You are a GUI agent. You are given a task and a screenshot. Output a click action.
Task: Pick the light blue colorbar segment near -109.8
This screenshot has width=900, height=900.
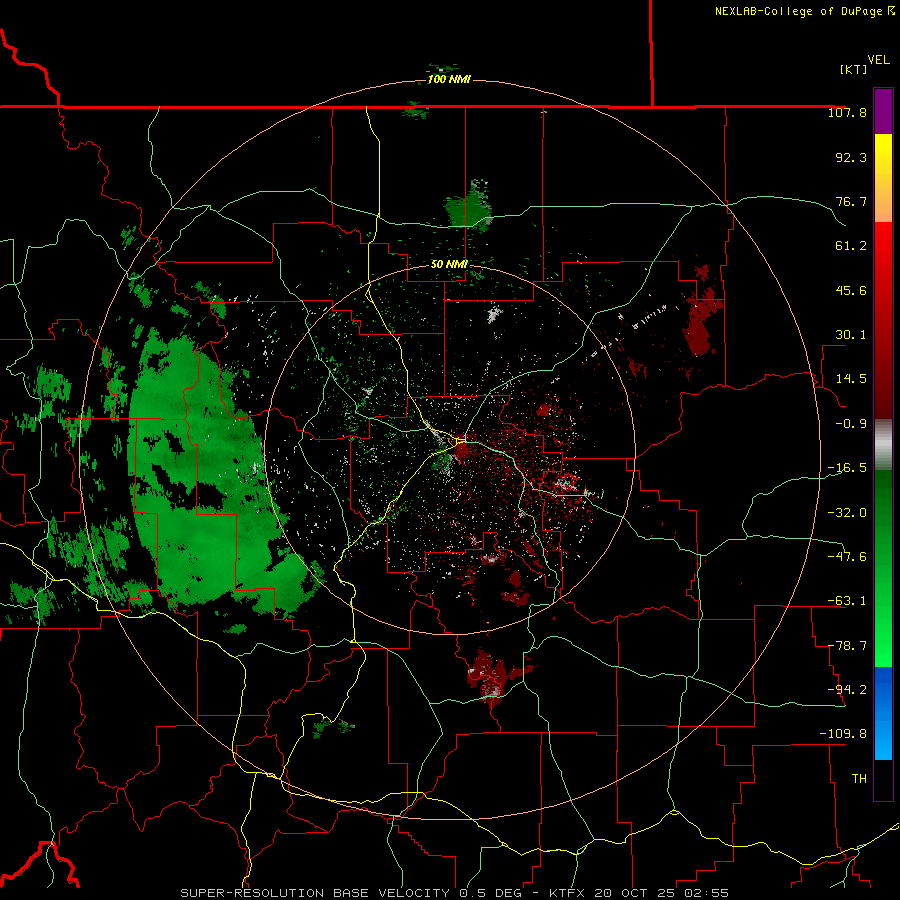tap(883, 738)
